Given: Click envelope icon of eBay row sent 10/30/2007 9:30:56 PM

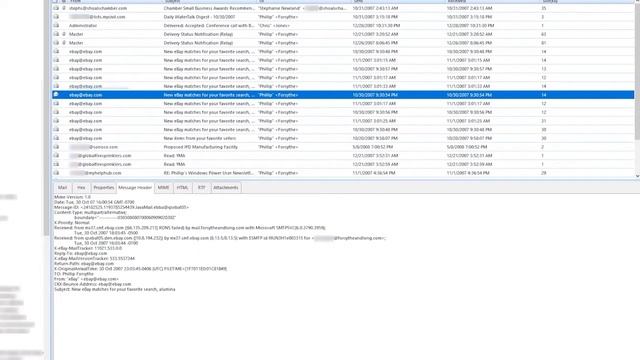Looking at the screenshot, I should [x=56, y=112].
